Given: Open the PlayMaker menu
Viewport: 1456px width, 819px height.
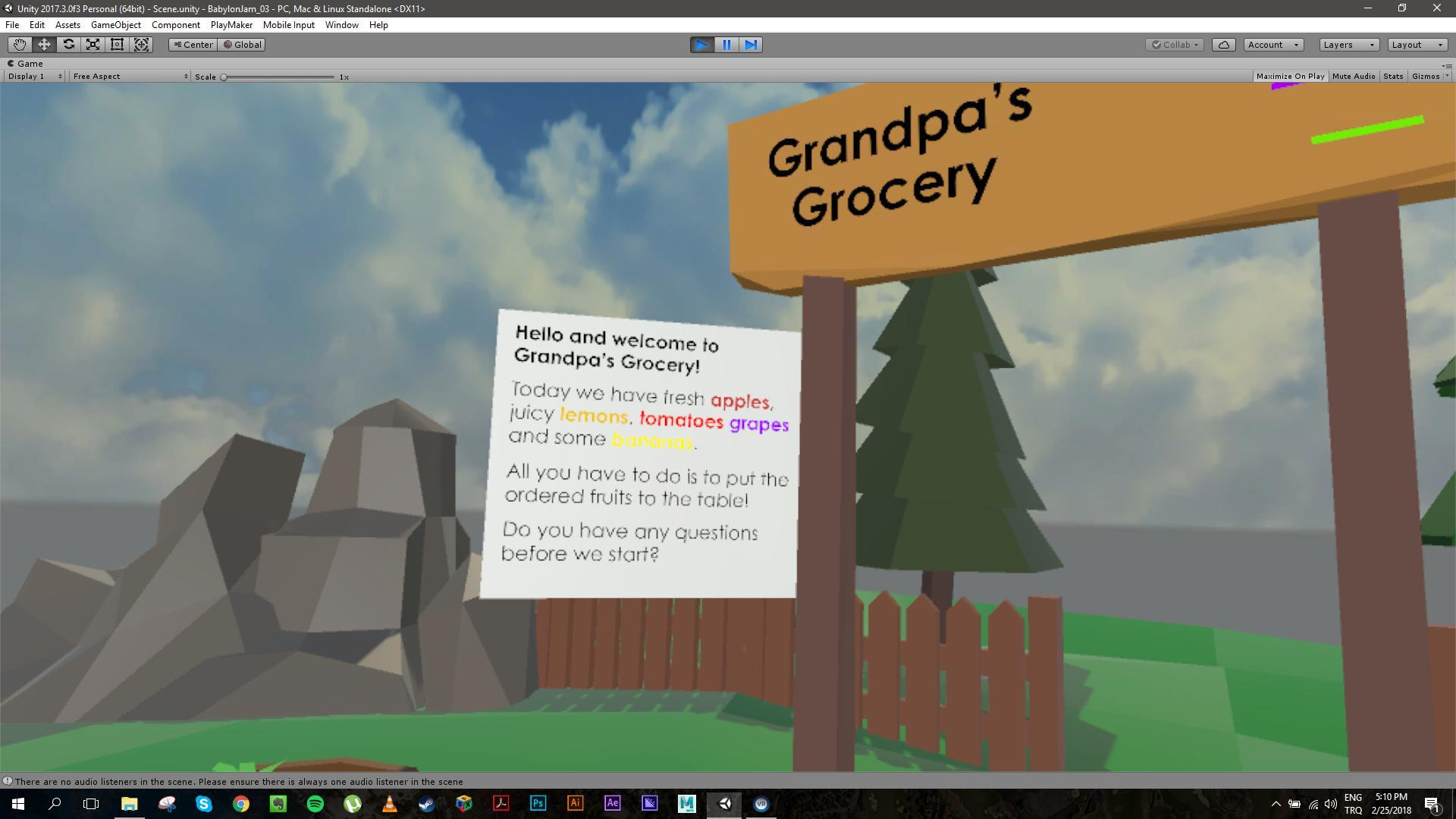Looking at the screenshot, I should click(x=231, y=25).
